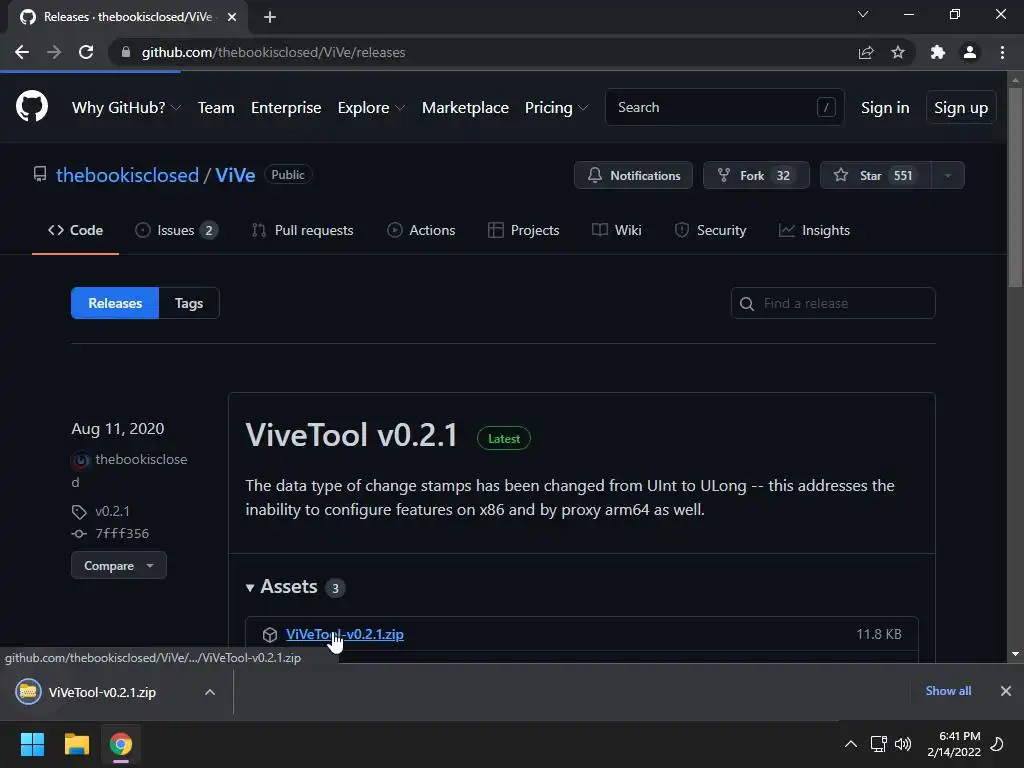The image size is (1024, 768).
Task: Switch to the Projects tab
Action: (524, 230)
